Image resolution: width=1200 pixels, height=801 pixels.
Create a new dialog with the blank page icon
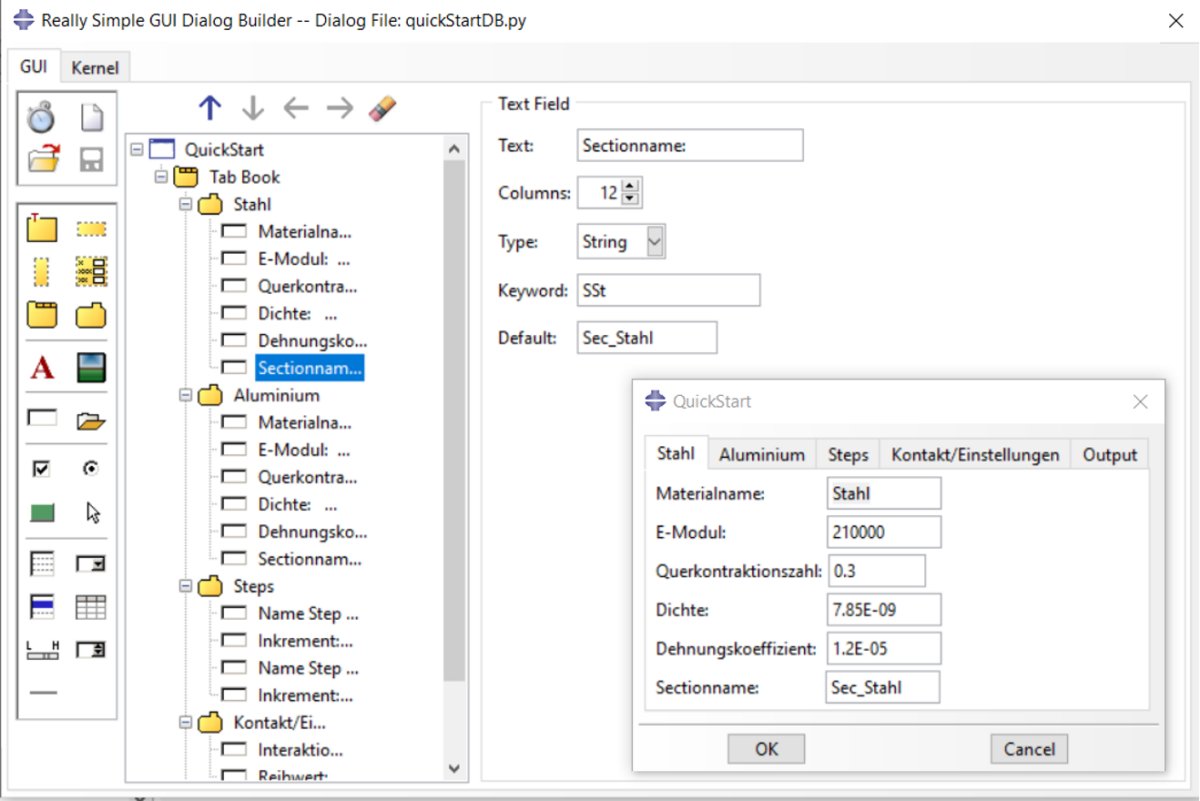point(92,118)
